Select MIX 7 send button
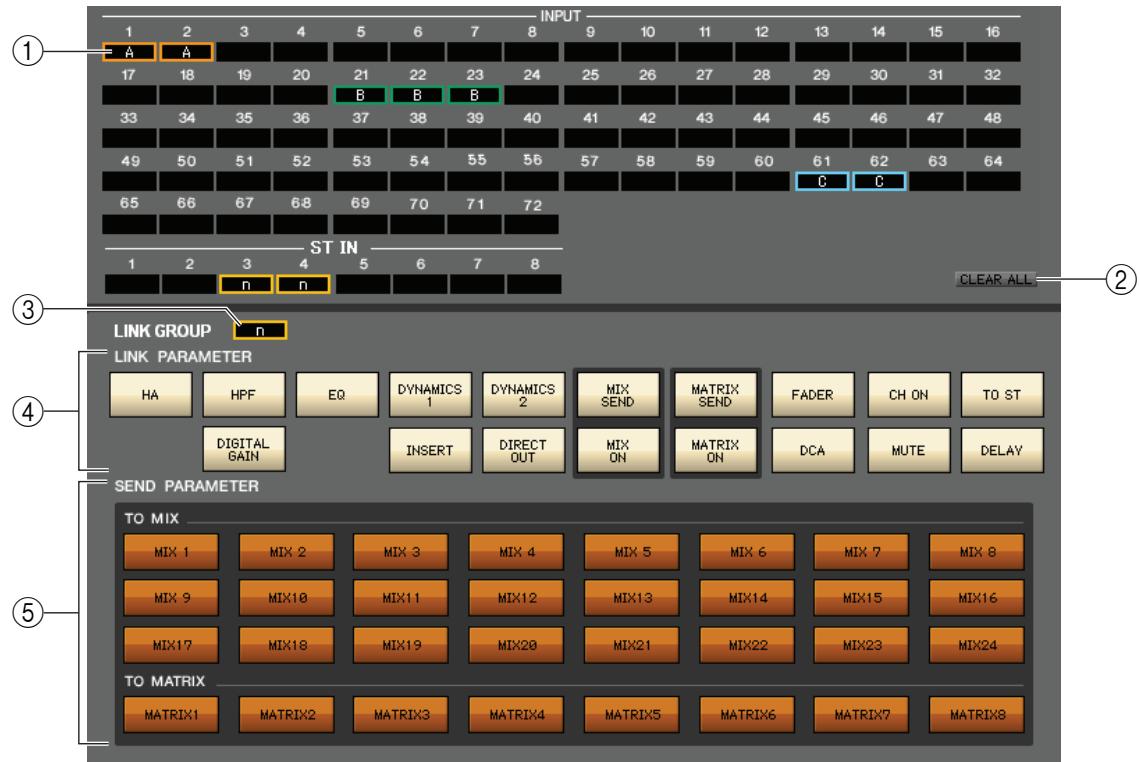Viewport: 1140px width, 762px height. point(862,552)
